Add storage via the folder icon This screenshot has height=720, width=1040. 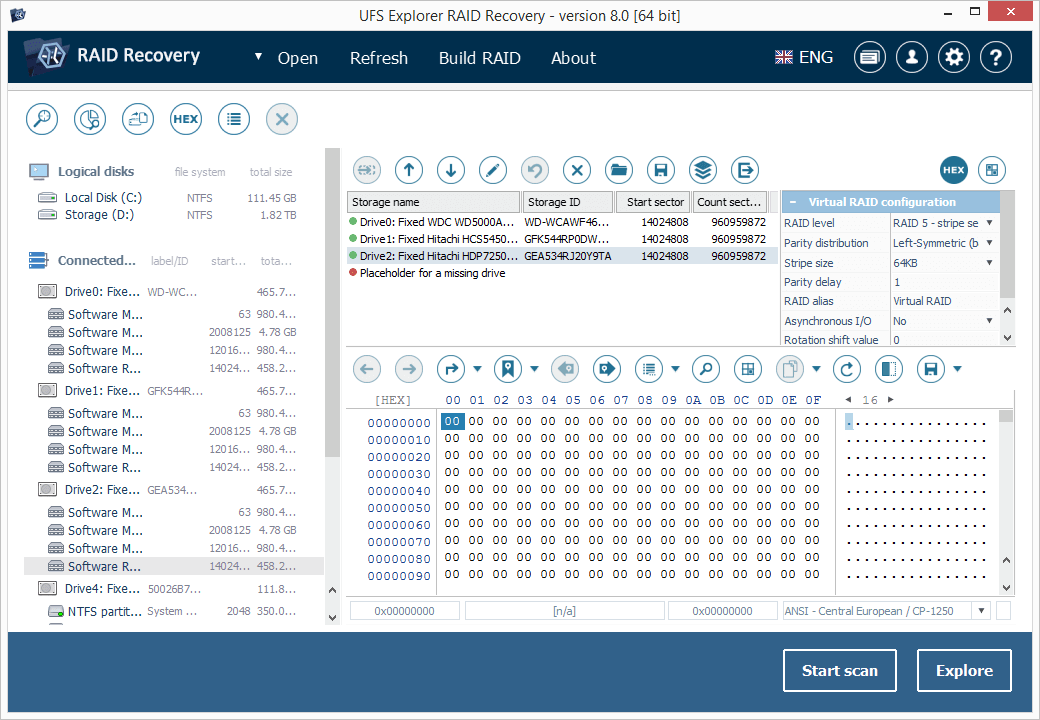(619, 170)
